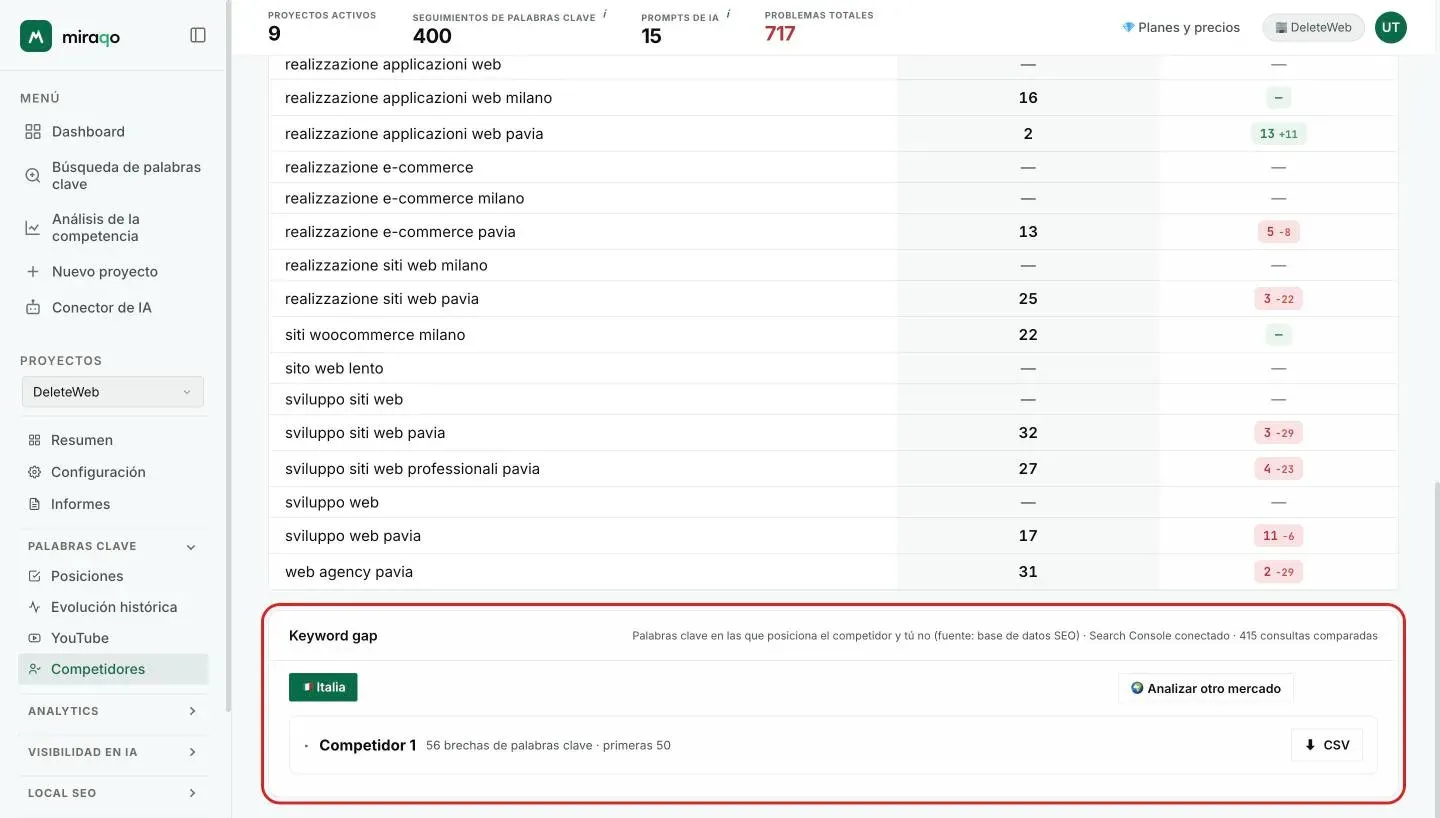
Task: Click info icon beside Seguimientos de palabras clave
Action: click(605, 14)
